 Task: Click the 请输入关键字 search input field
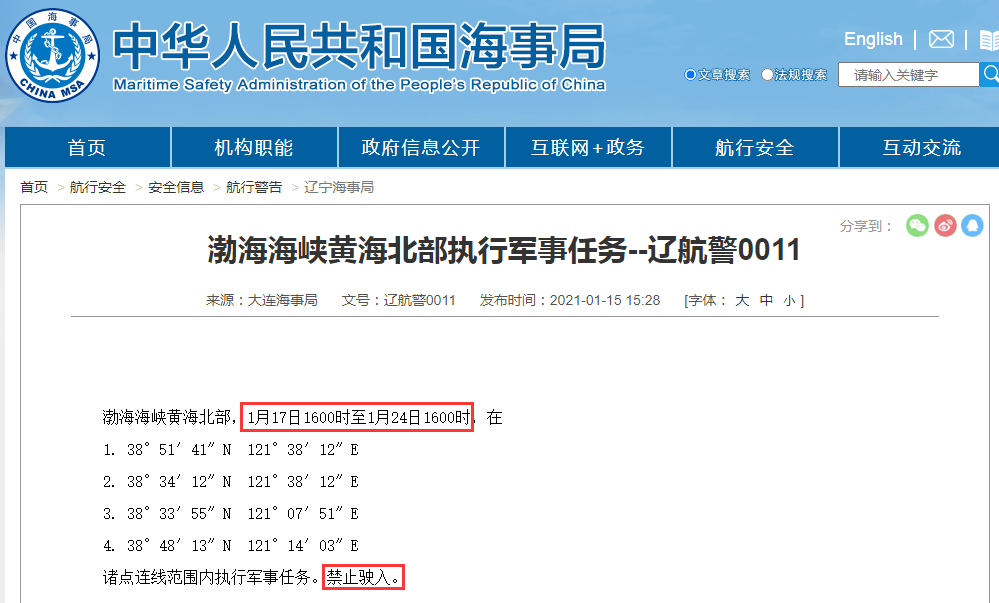[908, 74]
